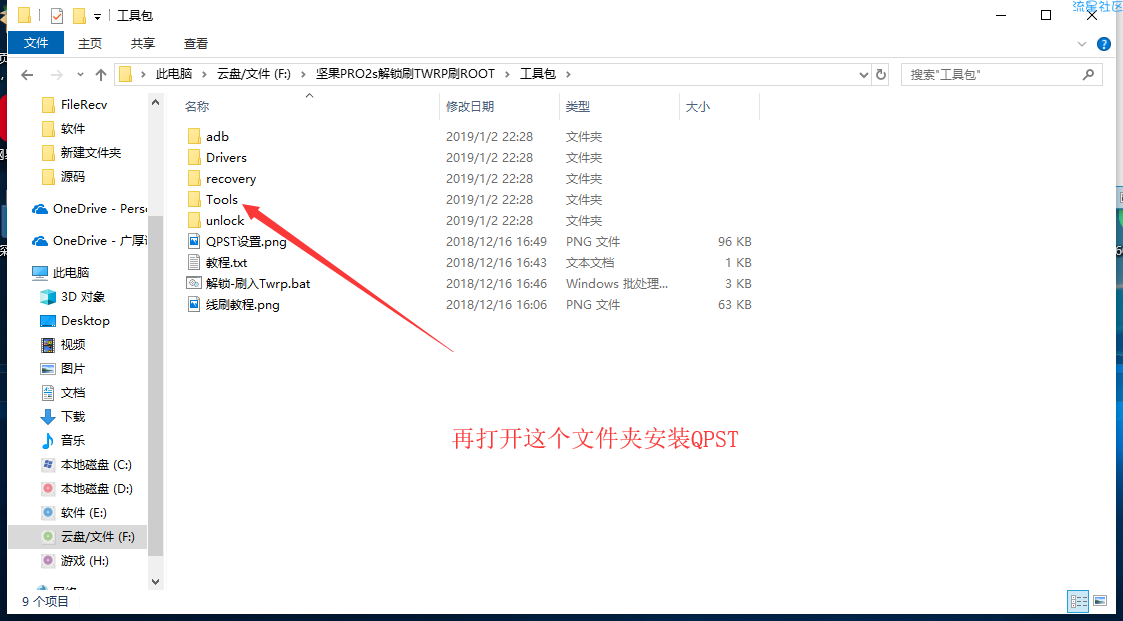This screenshot has width=1123, height=621.
Task: Open the 文件 menu tab
Action: pyautogui.click(x=36, y=43)
